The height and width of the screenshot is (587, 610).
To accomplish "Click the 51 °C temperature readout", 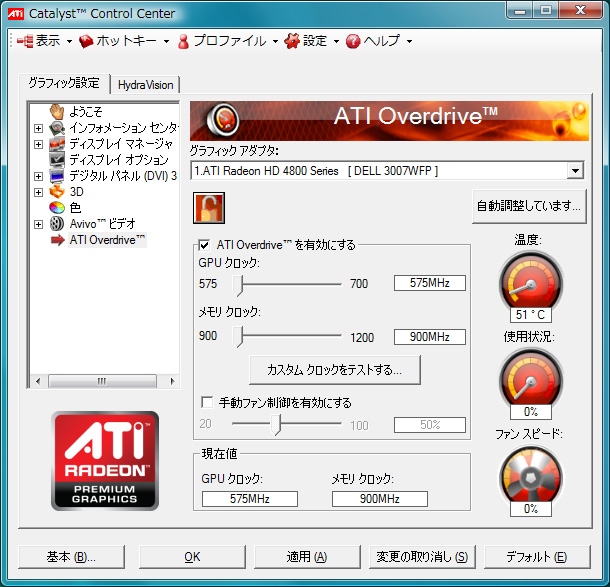I will tap(531, 315).
